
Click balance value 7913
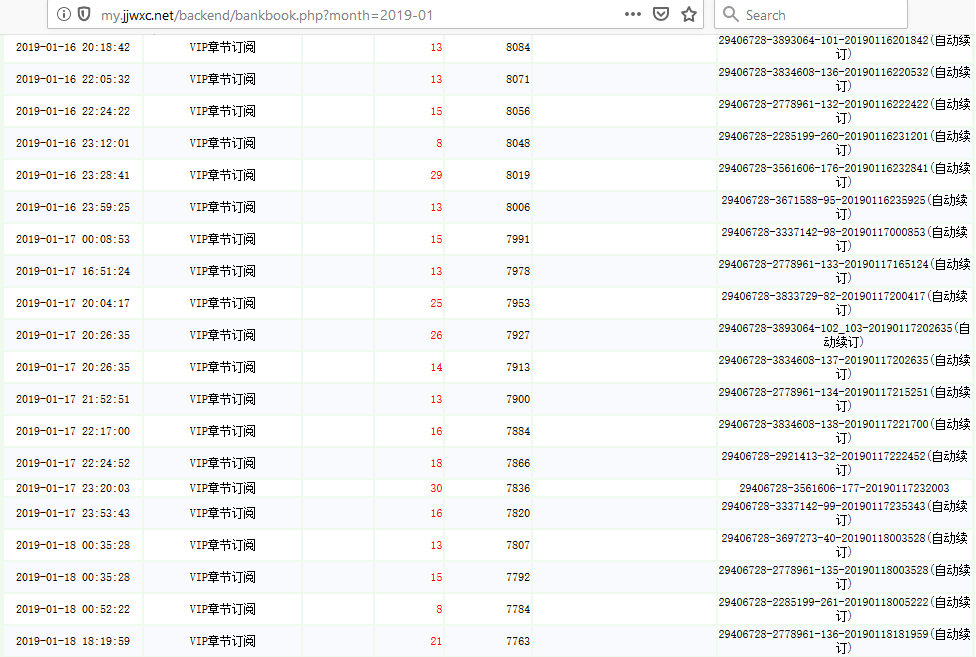coord(518,368)
